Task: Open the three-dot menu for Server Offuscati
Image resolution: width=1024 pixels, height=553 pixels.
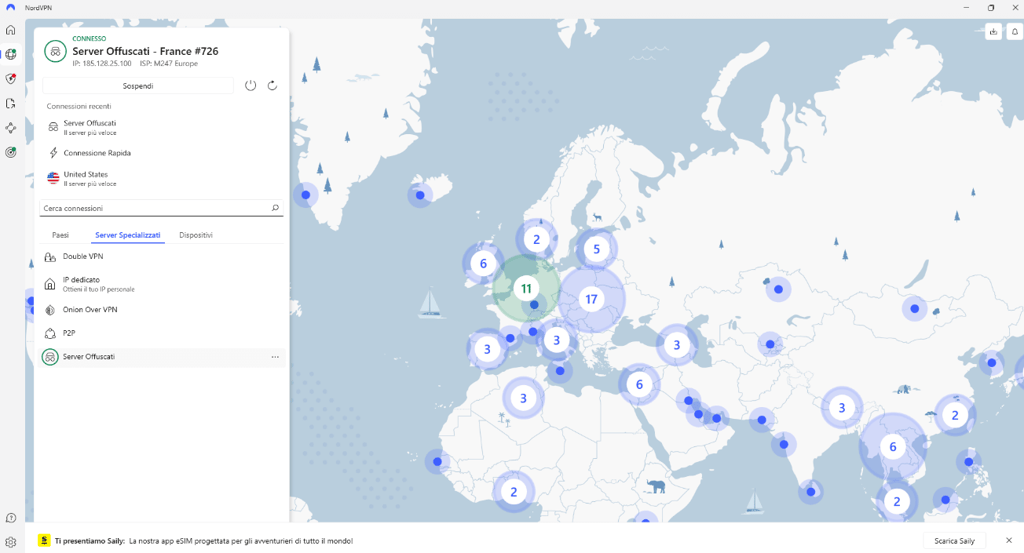Action: coord(275,357)
